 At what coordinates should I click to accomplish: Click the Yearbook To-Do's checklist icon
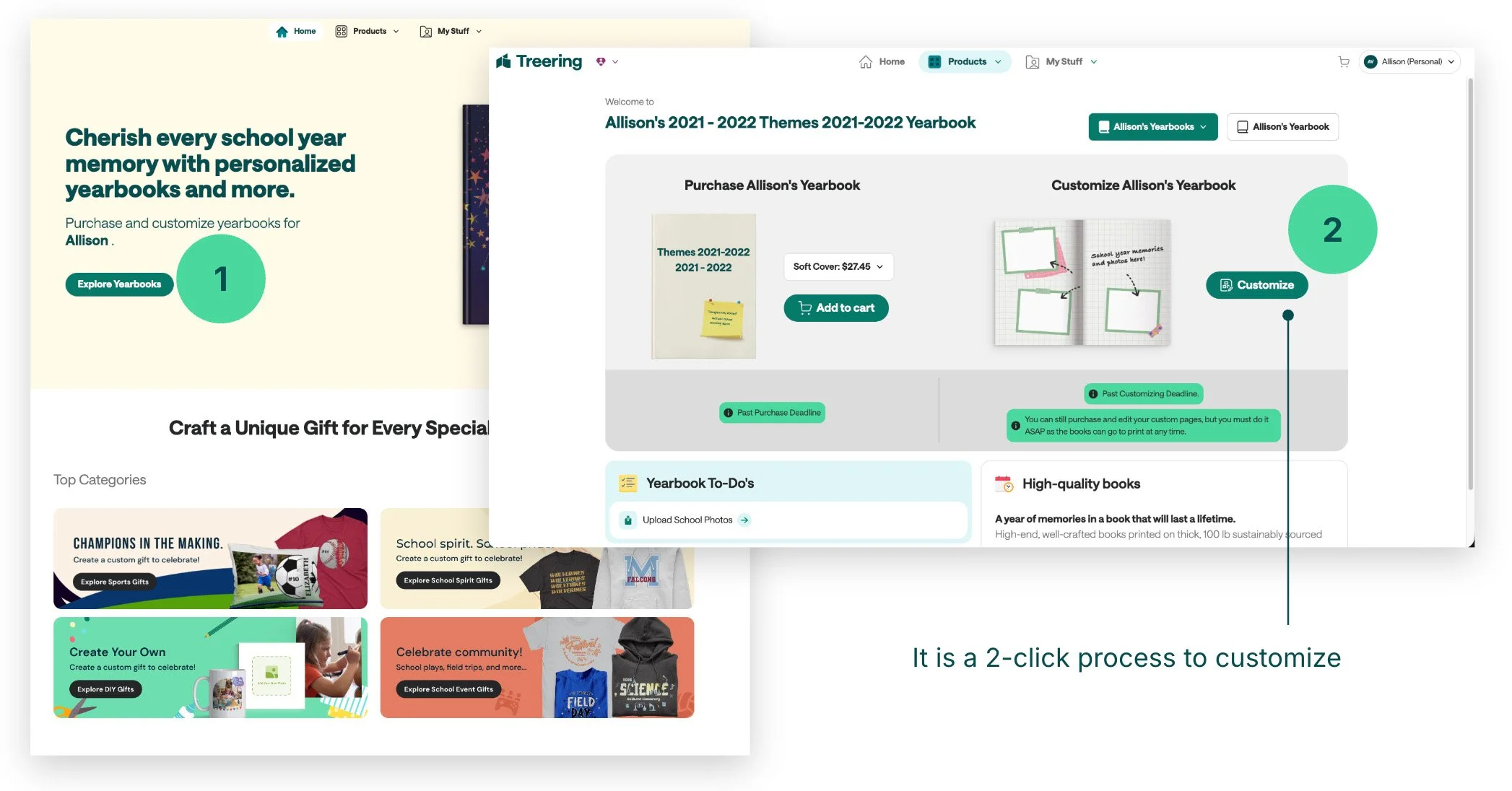628,483
